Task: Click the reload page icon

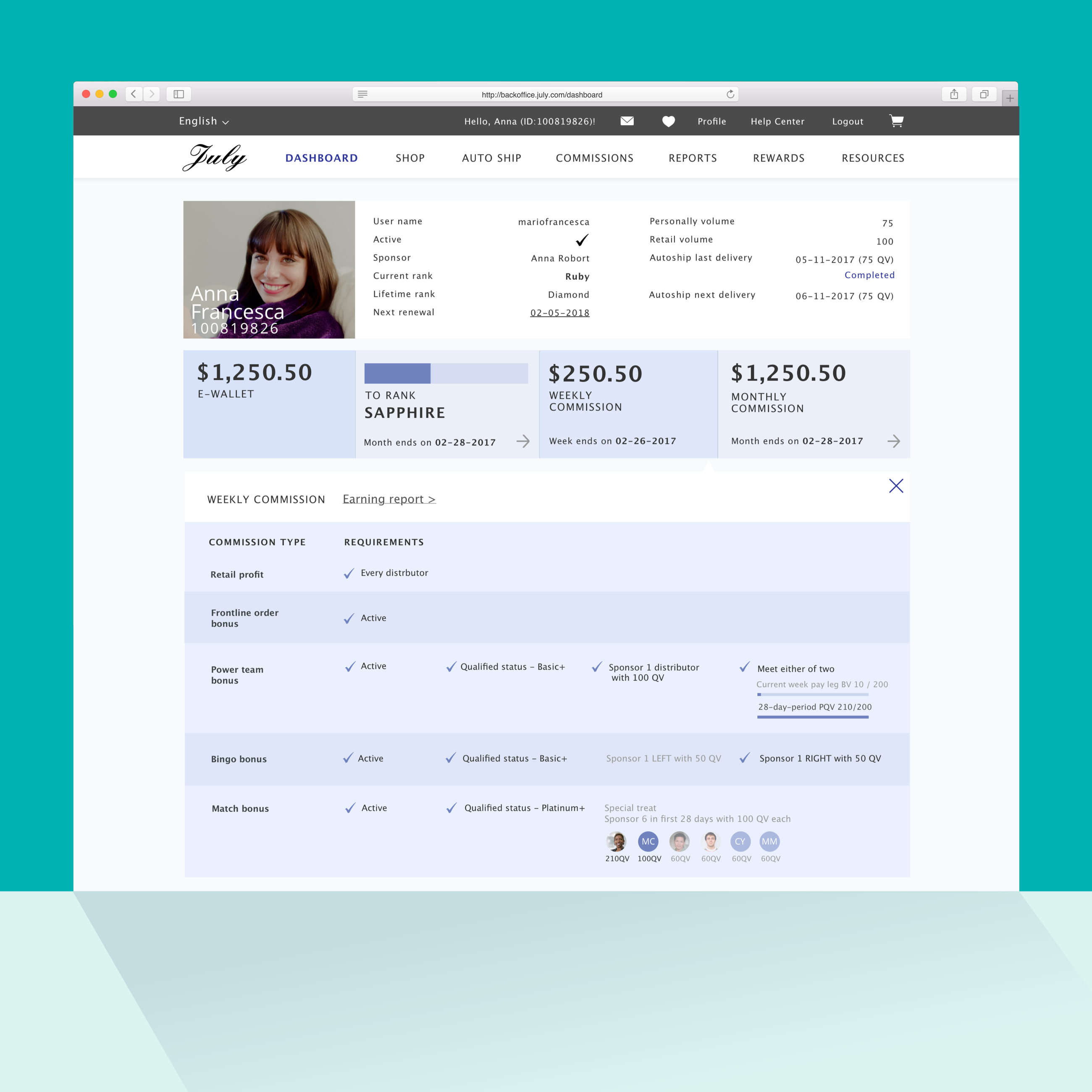Action: (730, 94)
